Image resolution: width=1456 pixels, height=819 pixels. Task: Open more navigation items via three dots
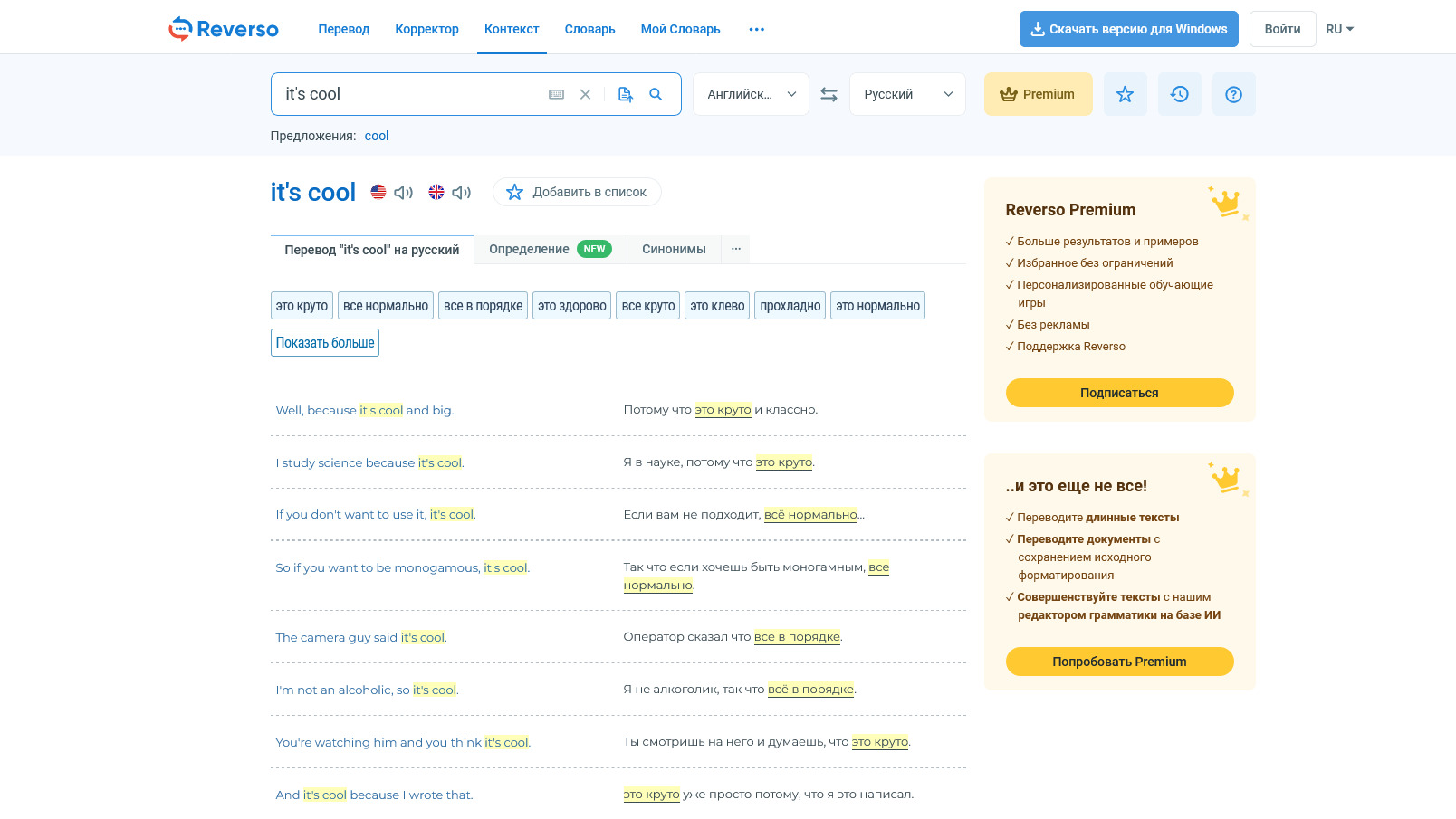(757, 29)
